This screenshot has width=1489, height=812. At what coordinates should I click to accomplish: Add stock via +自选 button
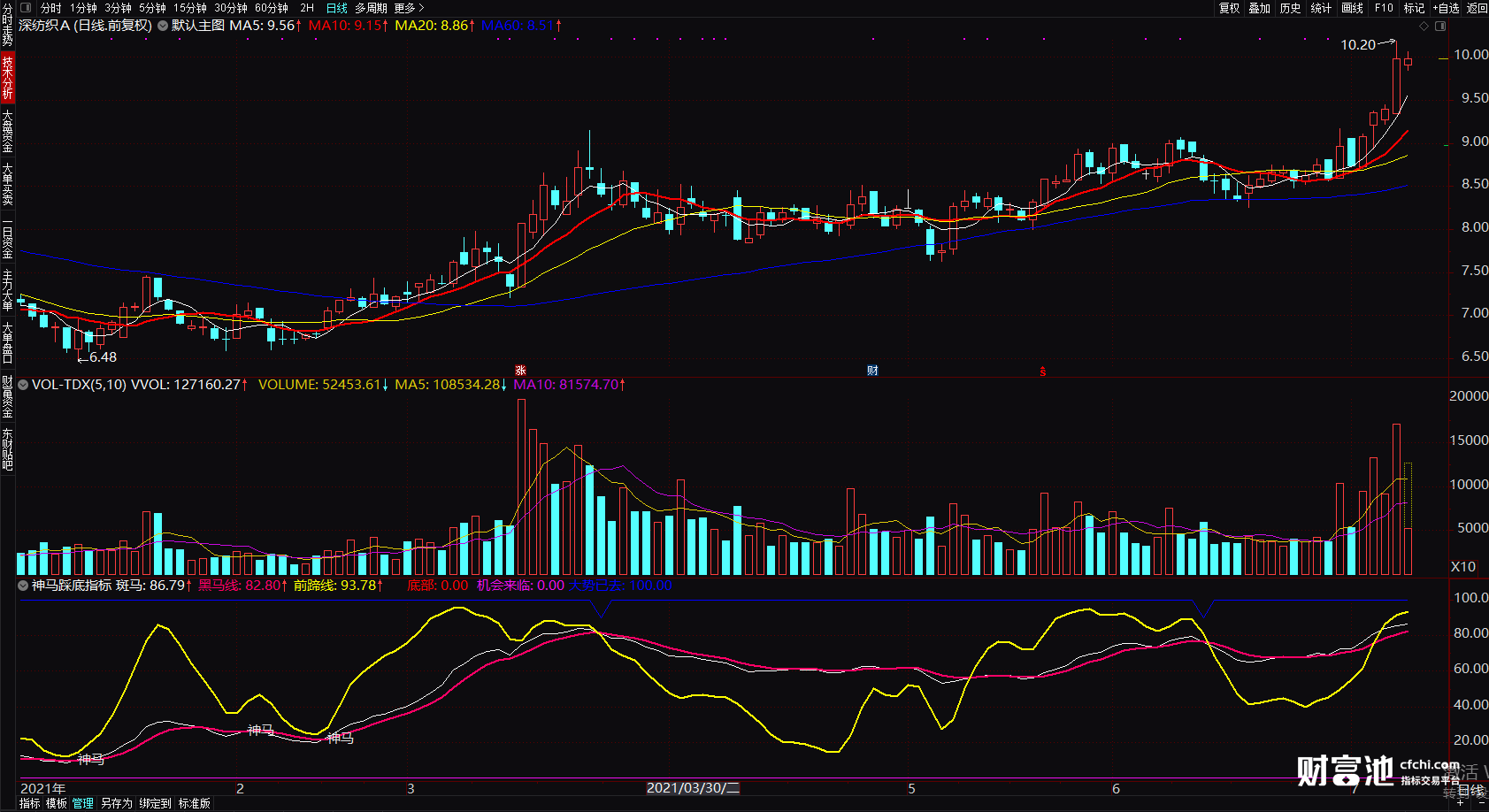click(x=1447, y=8)
